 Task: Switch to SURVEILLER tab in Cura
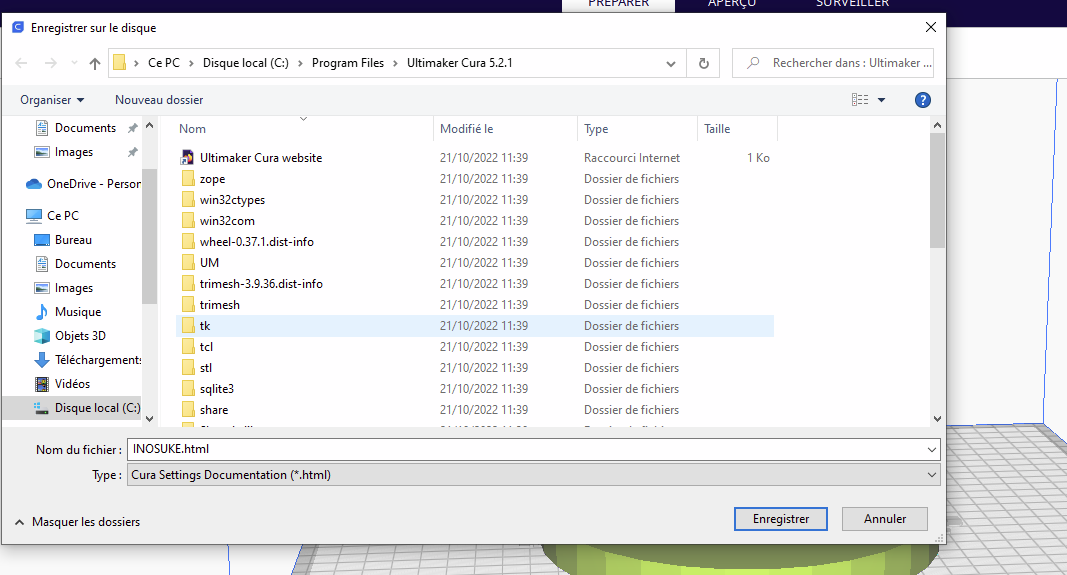click(852, 4)
